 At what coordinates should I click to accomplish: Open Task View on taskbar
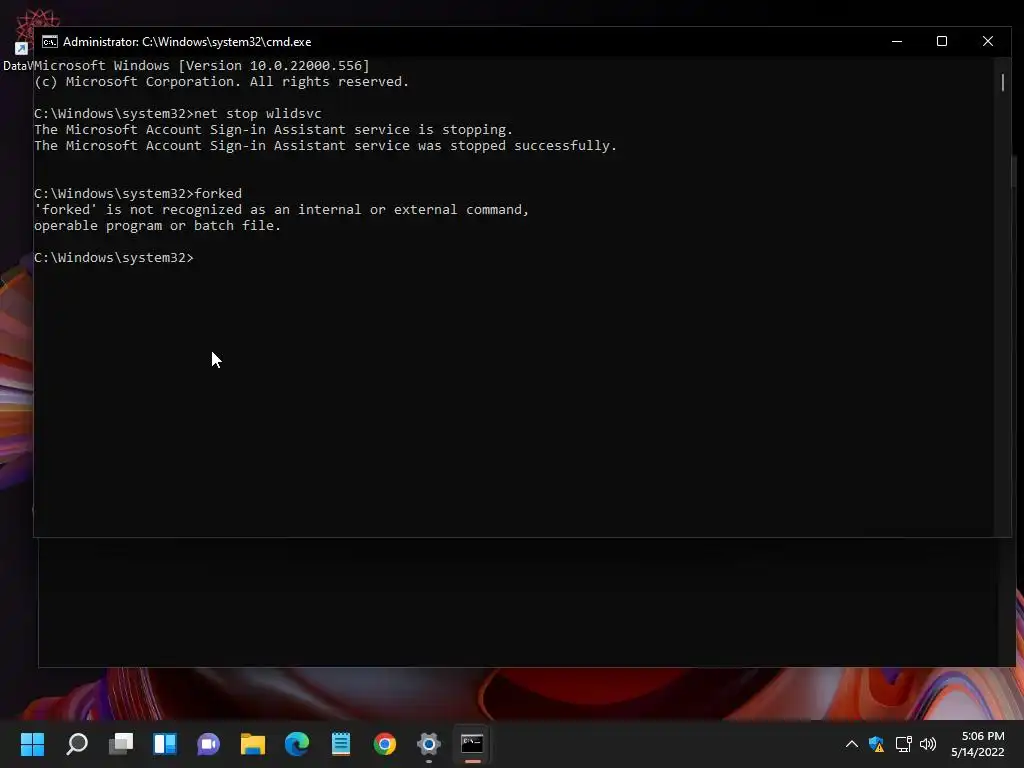click(x=121, y=744)
